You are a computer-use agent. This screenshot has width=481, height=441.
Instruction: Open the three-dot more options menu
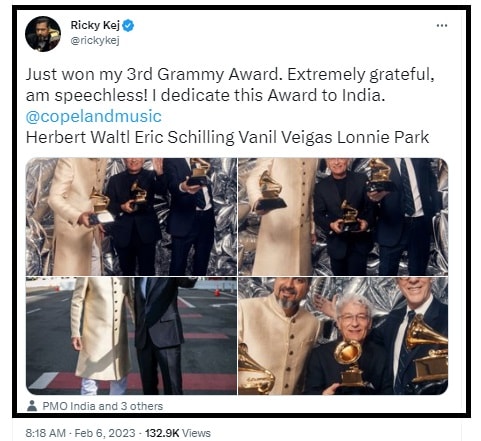pos(442,26)
